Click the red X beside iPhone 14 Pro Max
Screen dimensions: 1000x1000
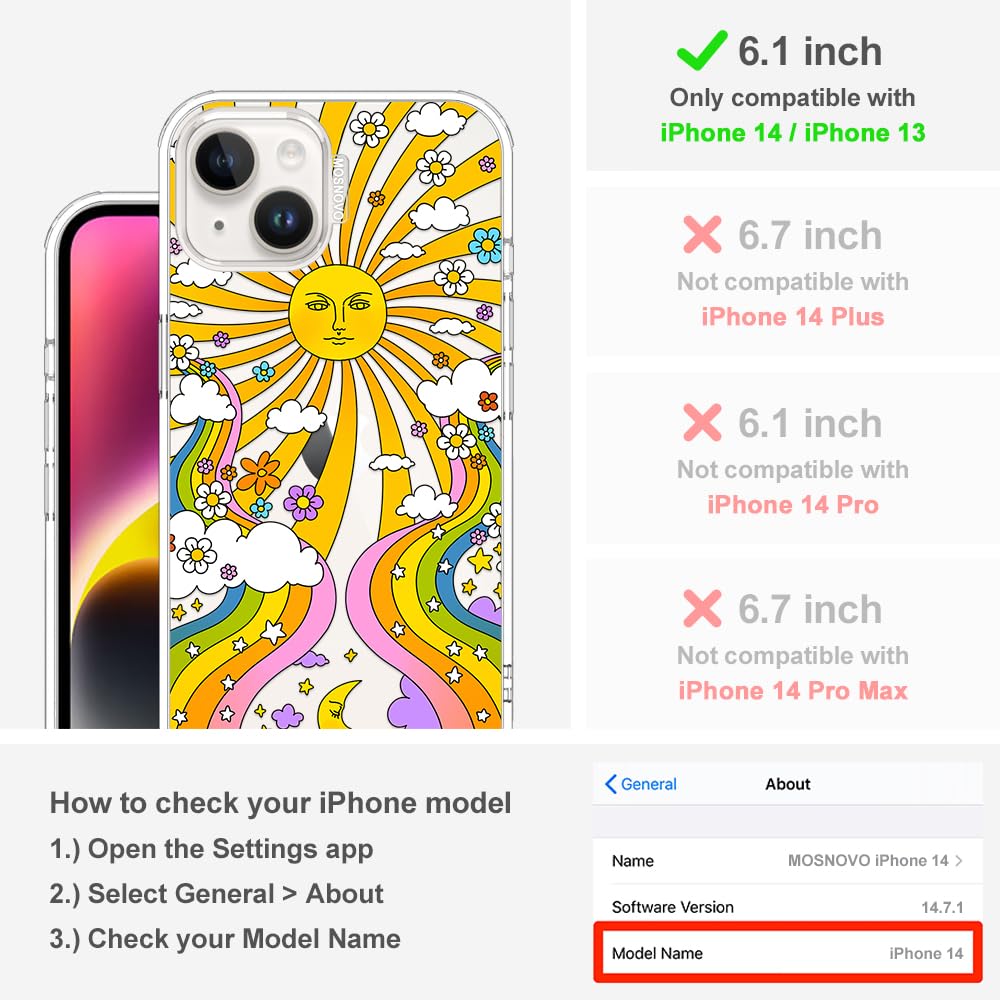click(x=702, y=608)
